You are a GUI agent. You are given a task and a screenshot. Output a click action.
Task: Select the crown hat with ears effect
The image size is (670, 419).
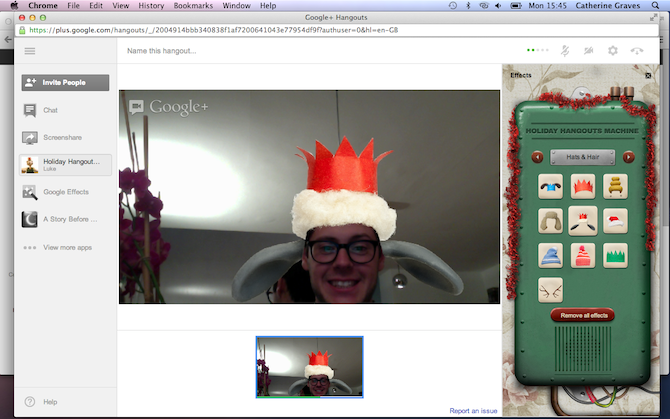click(x=583, y=221)
